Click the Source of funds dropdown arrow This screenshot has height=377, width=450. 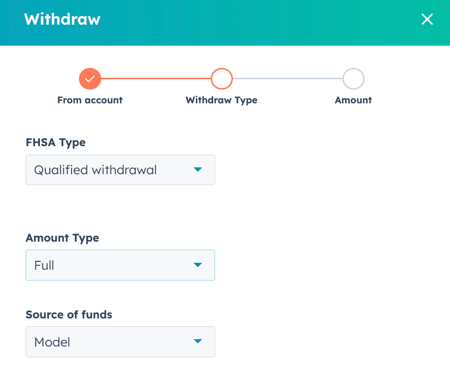point(198,341)
